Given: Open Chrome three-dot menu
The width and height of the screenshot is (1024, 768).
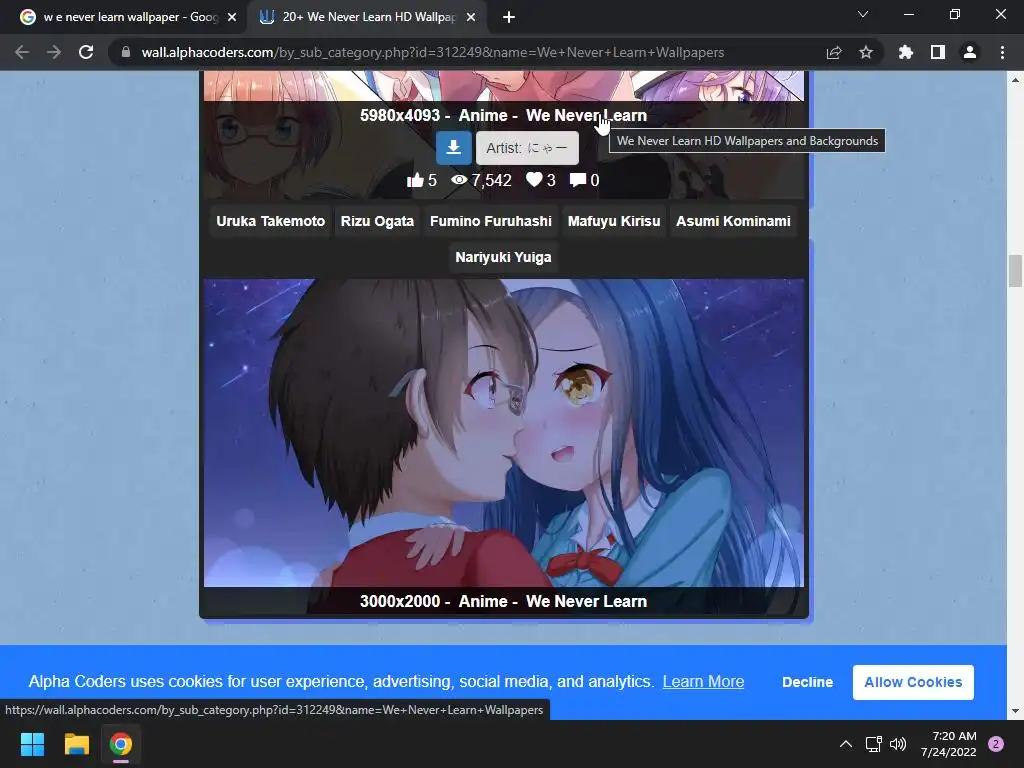Looking at the screenshot, I should click(x=1002, y=52).
